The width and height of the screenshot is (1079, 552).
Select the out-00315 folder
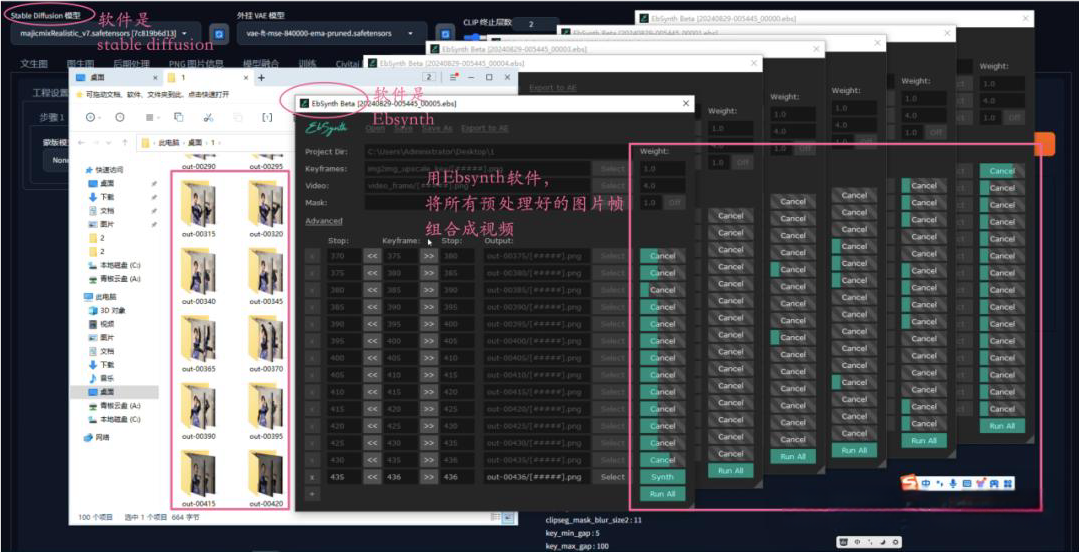click(x=198, y=209)
